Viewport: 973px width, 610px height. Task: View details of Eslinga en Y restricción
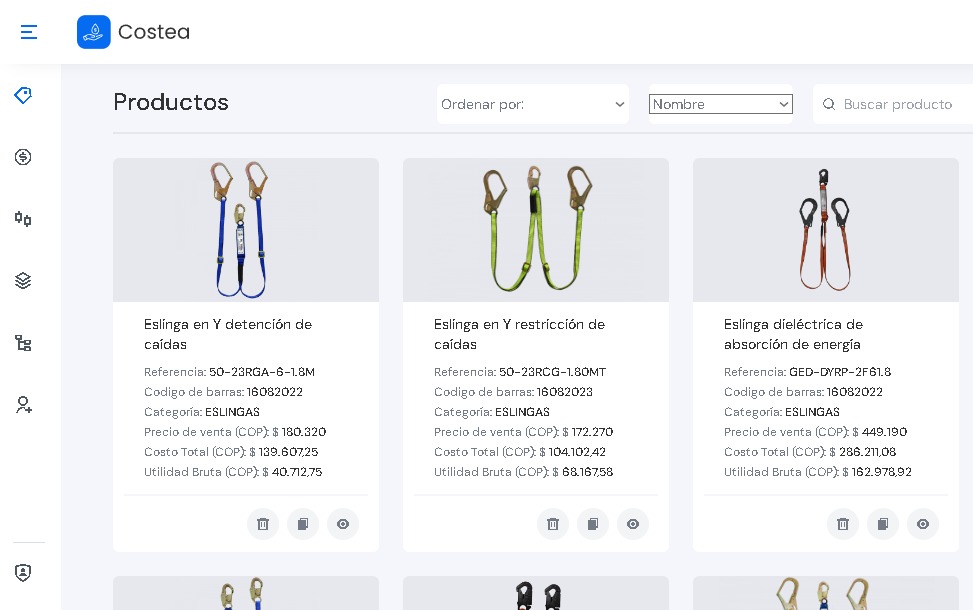[x=633, y=524]
